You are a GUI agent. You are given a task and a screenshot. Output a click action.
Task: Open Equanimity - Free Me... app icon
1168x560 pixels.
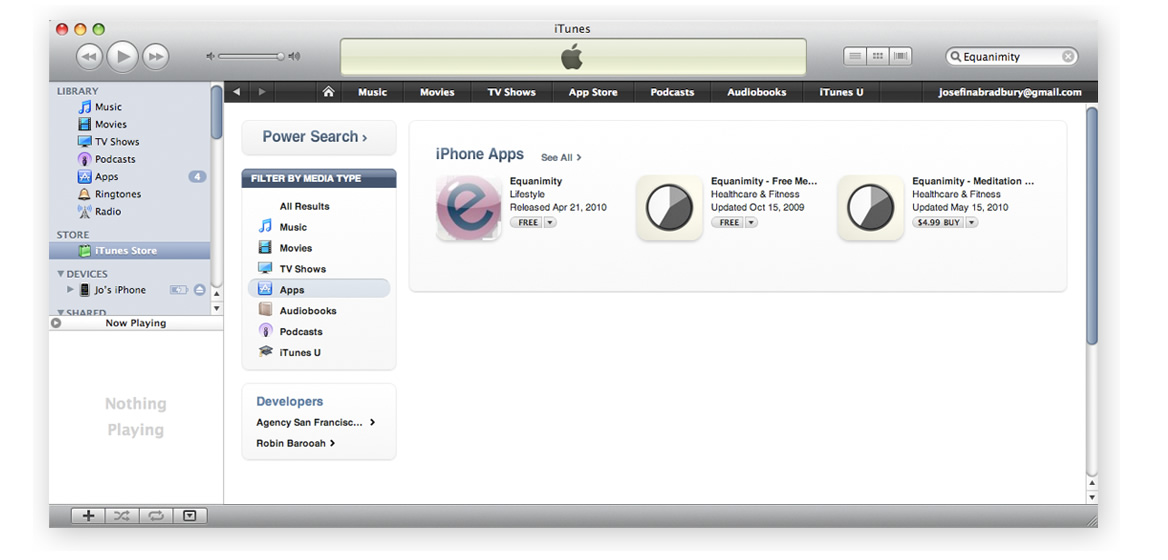tap(670, 208)
